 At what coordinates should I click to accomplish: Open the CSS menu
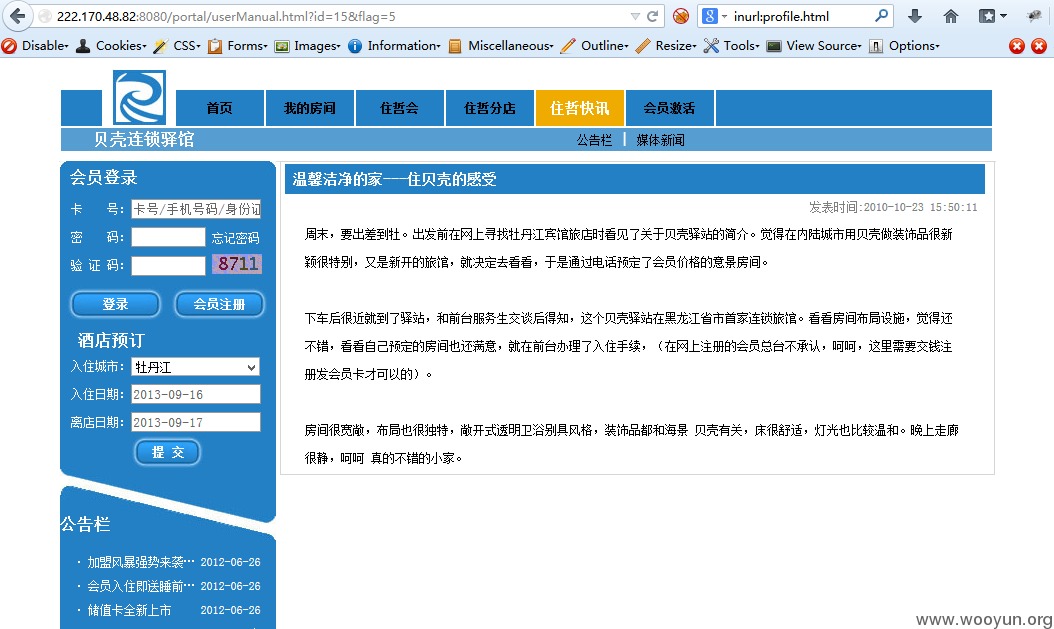click(x=187, y=46)
